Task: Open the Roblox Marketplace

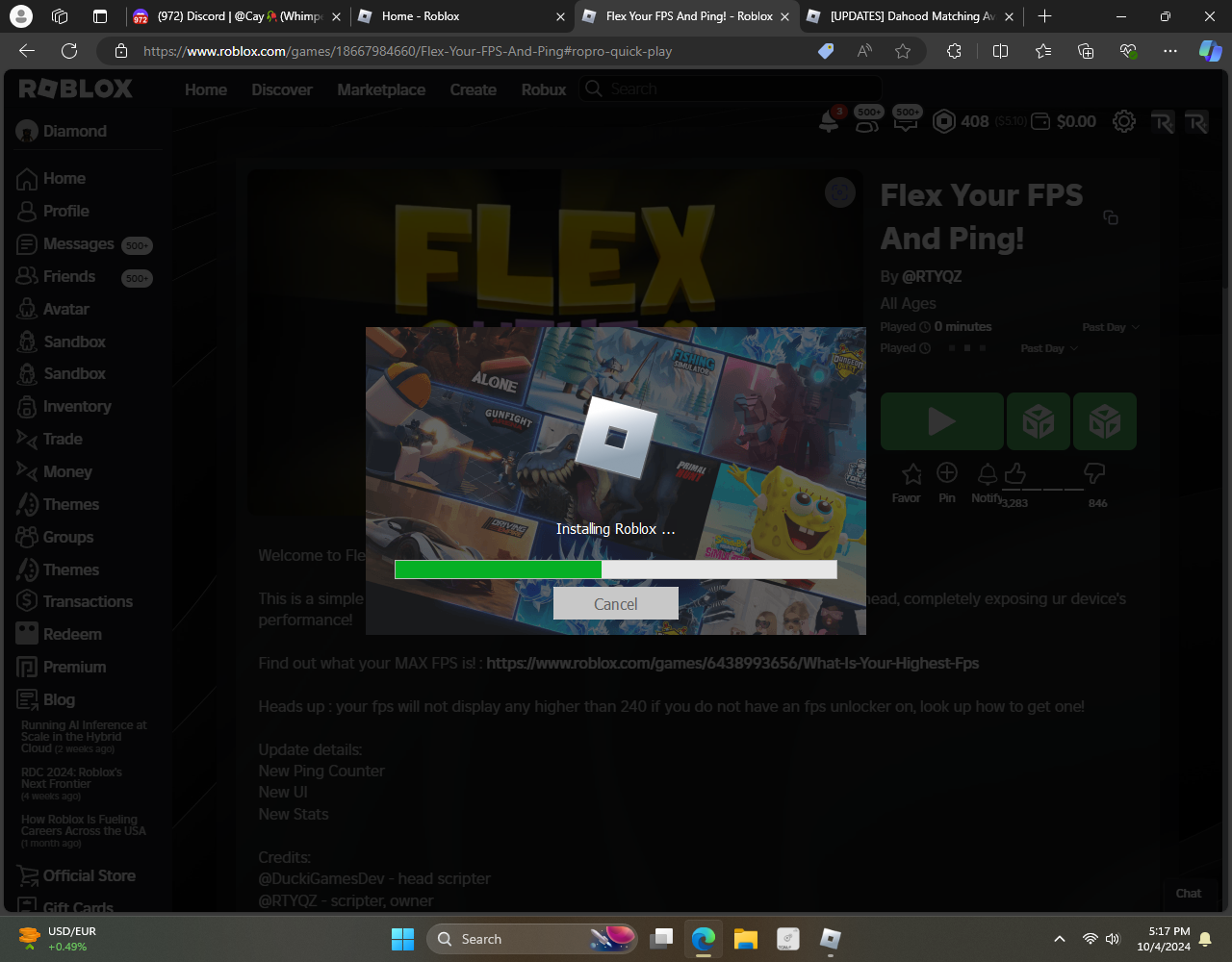Action: pyautogui.click(x=381, y=89)
